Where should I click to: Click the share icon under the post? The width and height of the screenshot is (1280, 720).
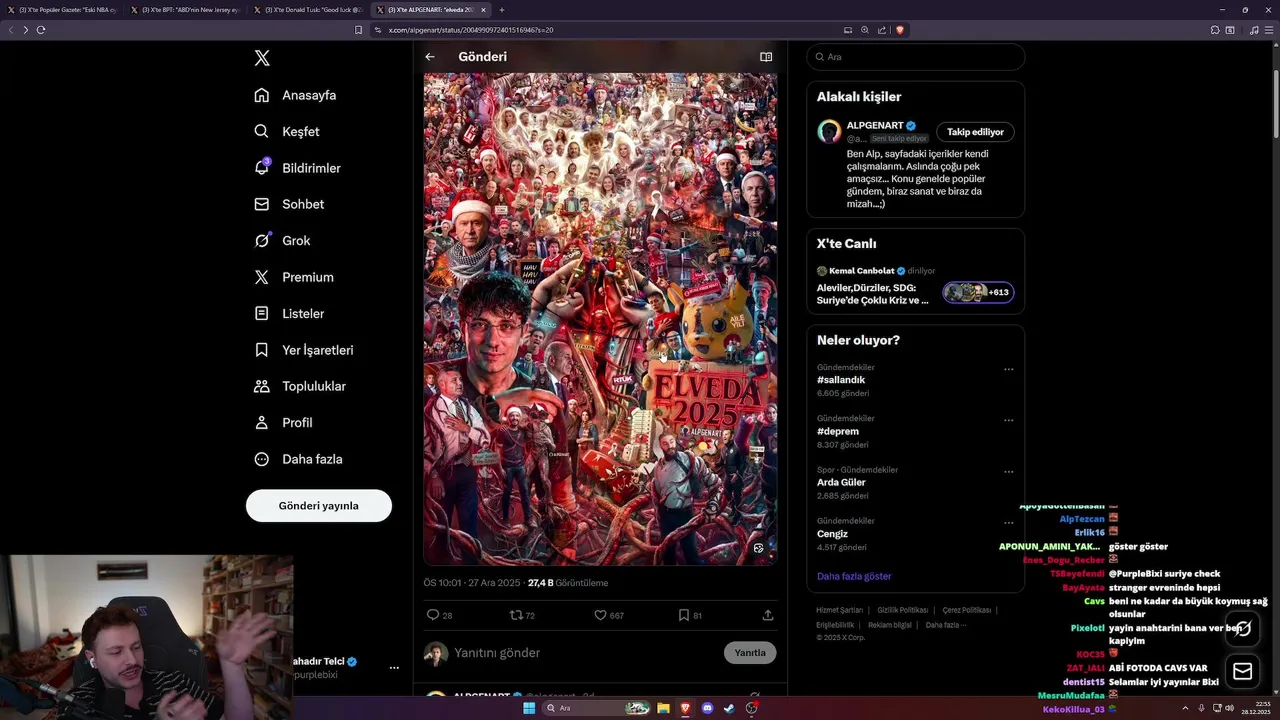tap(768, 615)
